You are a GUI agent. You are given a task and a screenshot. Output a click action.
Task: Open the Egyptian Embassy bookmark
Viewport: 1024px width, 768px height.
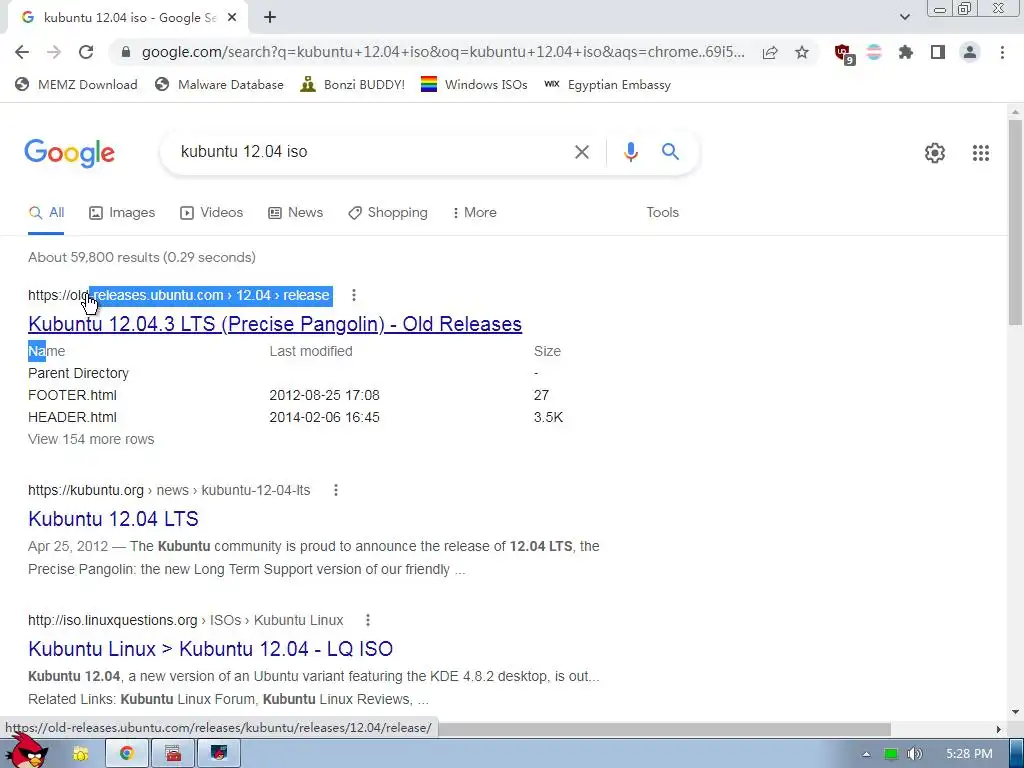pyautogui.click(x=607, y=84)
